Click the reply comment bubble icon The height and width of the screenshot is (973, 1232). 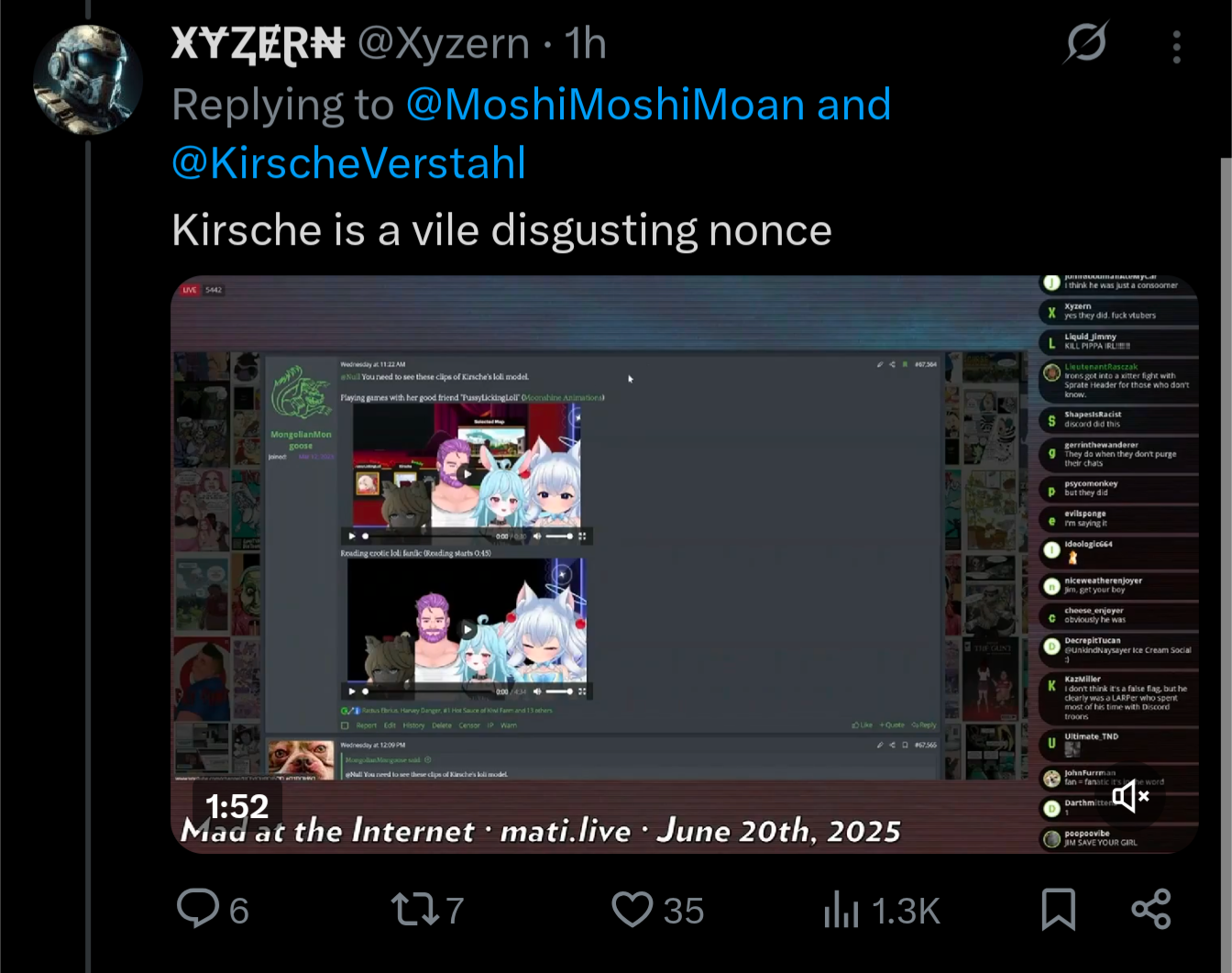coord(198,909)
